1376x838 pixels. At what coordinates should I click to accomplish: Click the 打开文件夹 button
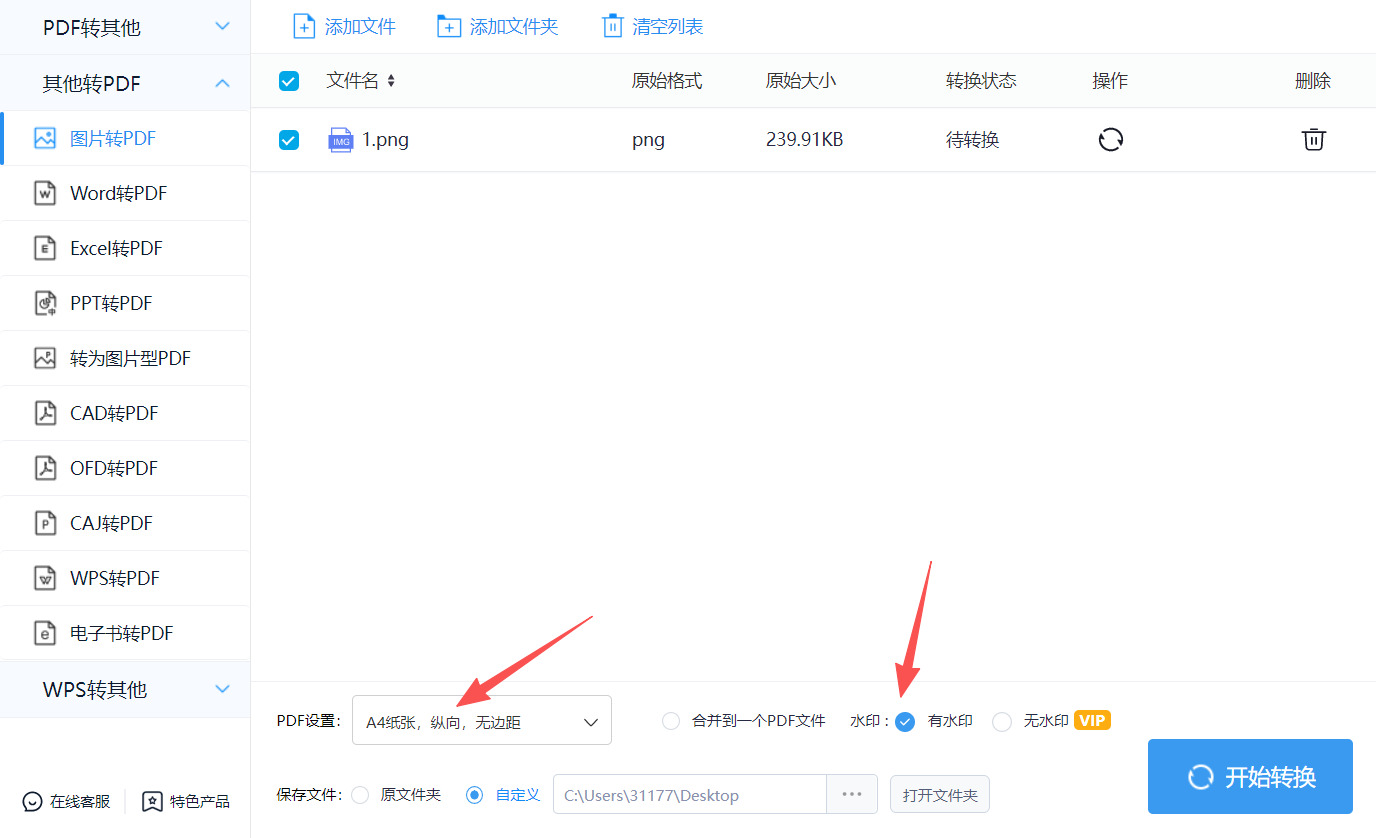940,795
